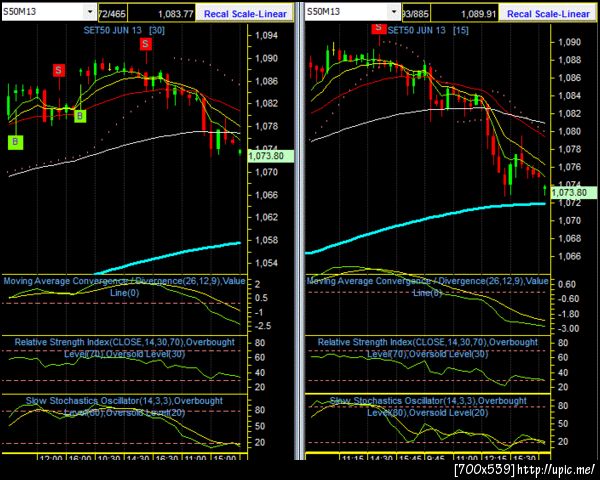600x480 pixels.
Task: Click the 1,054 price axis label
Action: [266, 263]
